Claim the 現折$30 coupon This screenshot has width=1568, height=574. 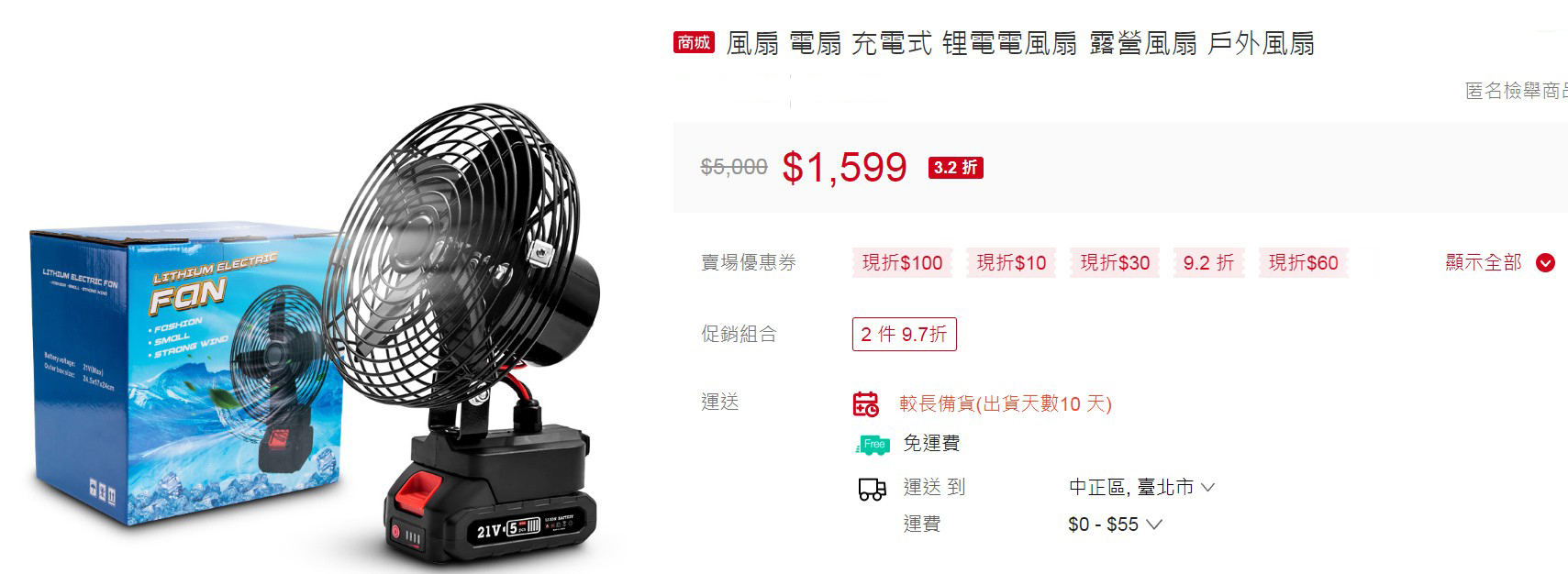tap(1115, 263)
